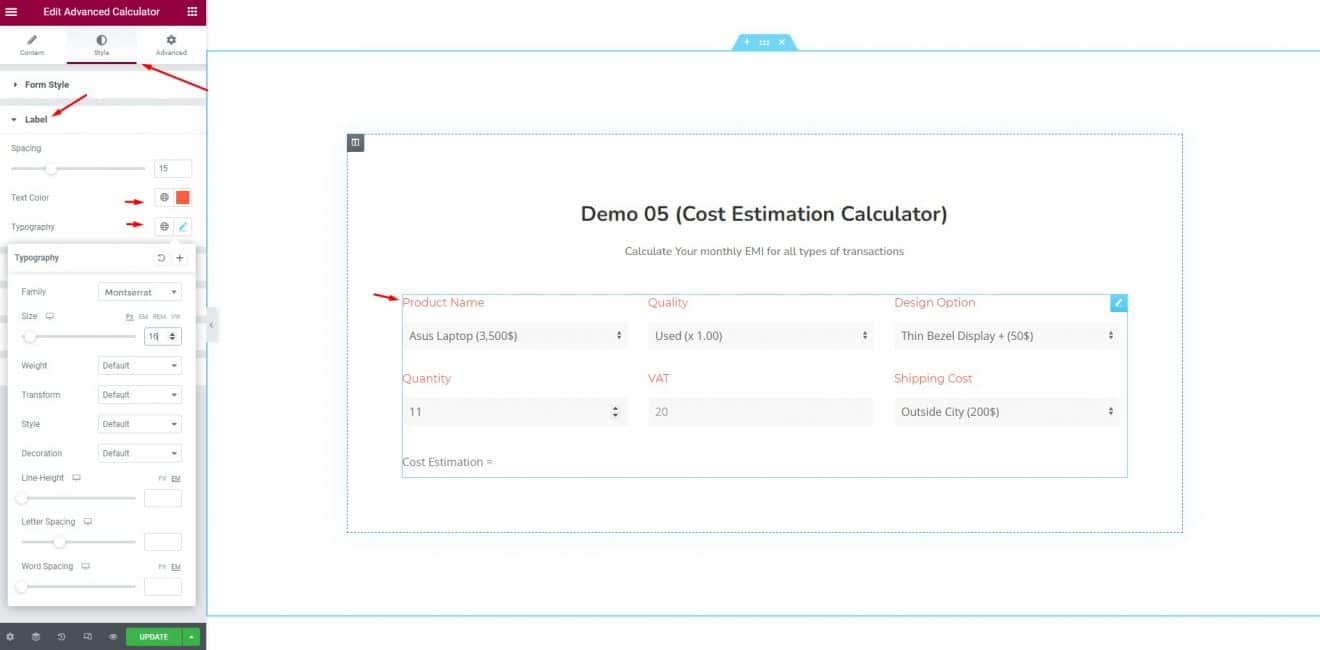
Task: Open the Family dropdown showing Montserrat
Action: tap(139, 291)
